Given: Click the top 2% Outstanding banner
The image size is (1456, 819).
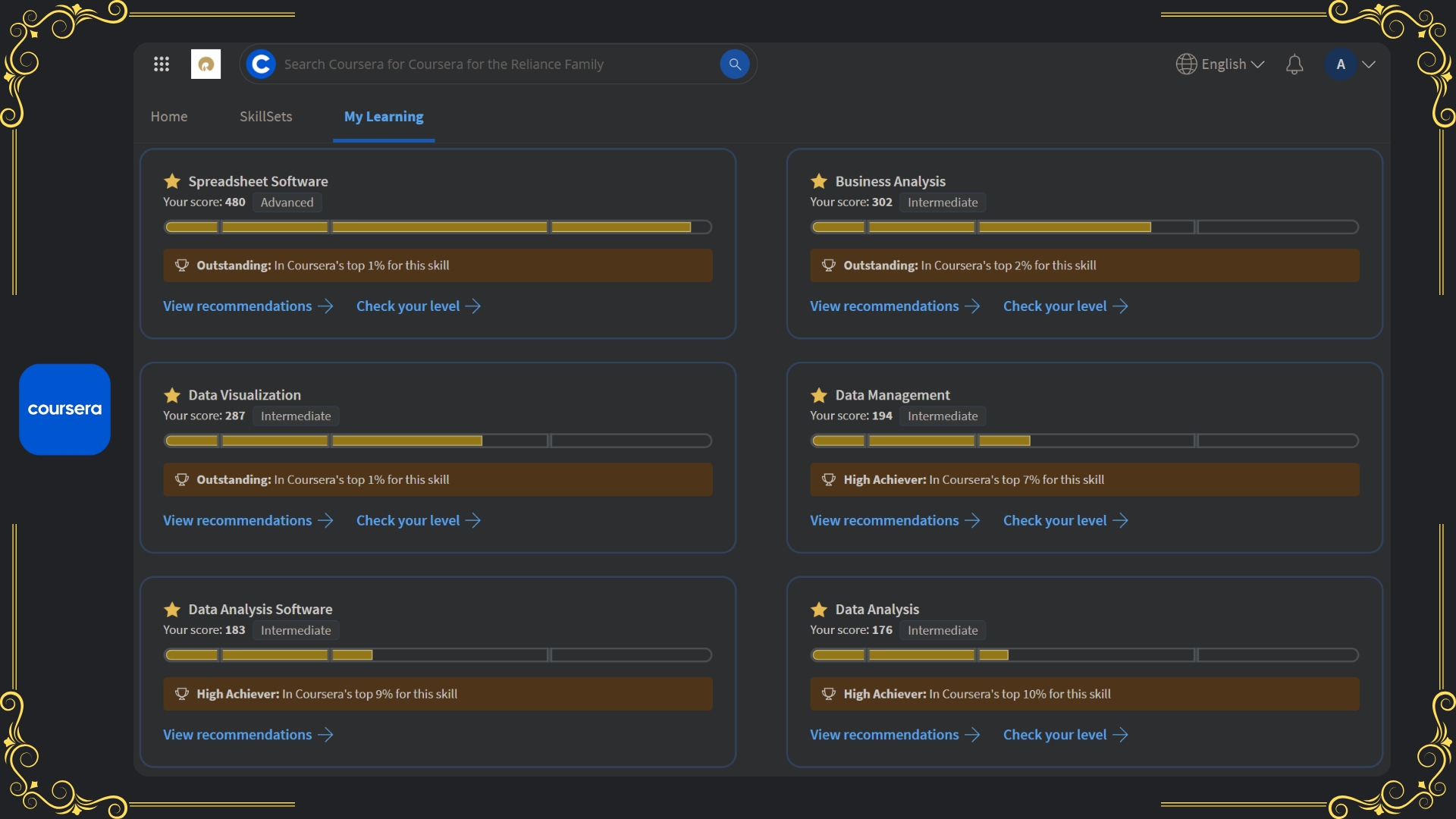Looking at the screenshot, I should click(1084, 265).
